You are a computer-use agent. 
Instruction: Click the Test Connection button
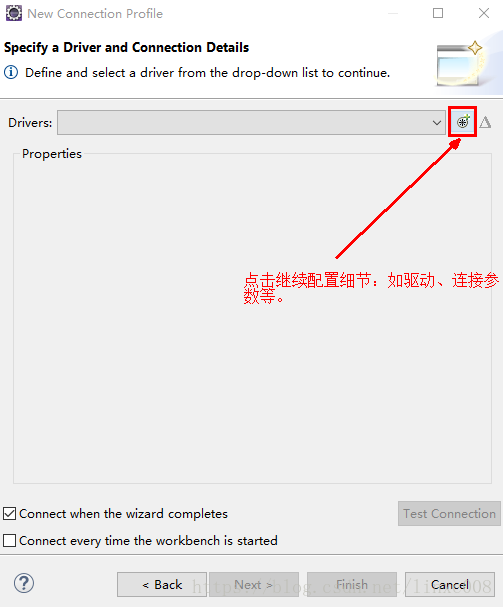pyautogui.click(x=449, y=514)
